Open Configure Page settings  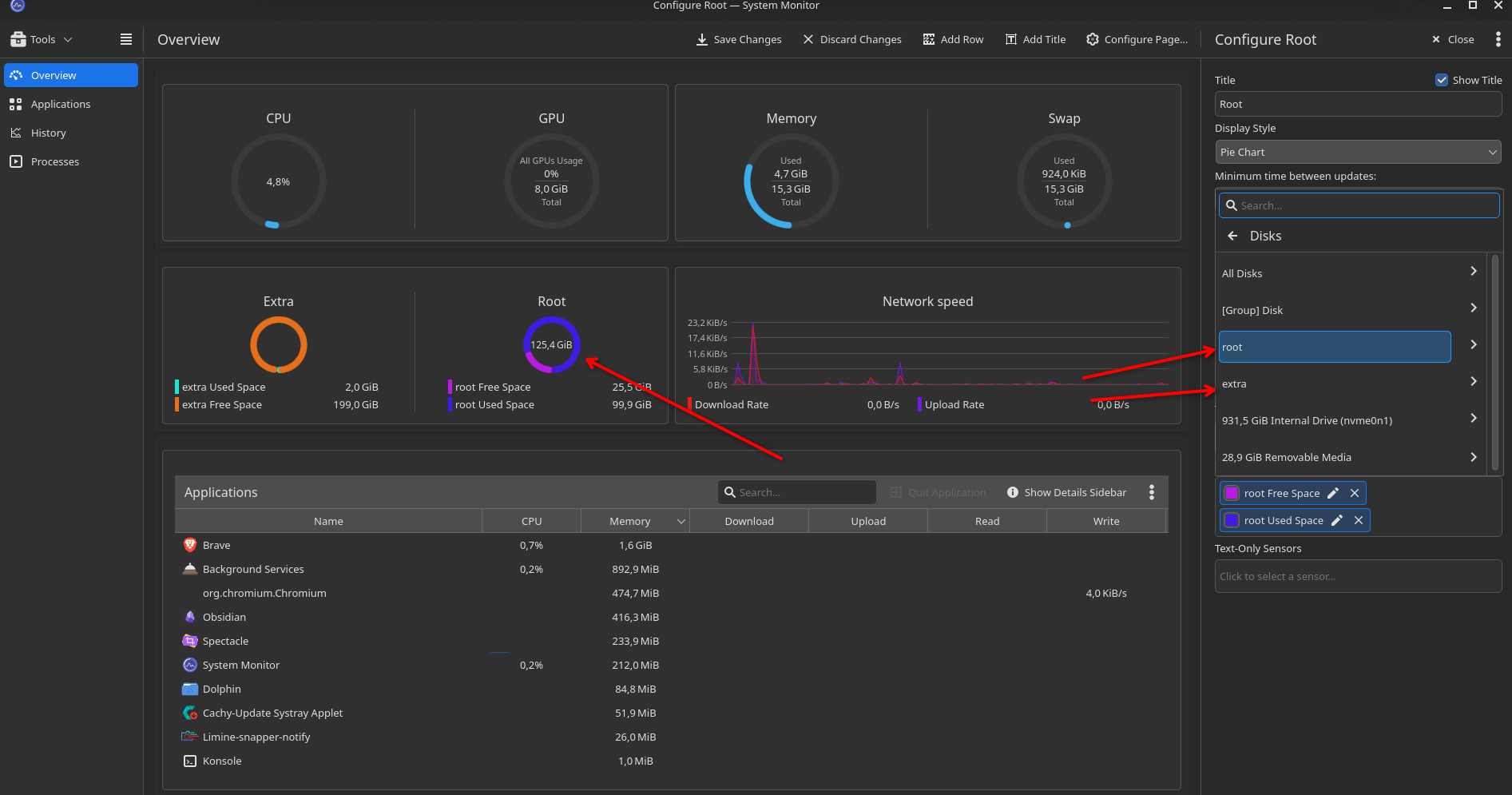tap(1137, 39)
